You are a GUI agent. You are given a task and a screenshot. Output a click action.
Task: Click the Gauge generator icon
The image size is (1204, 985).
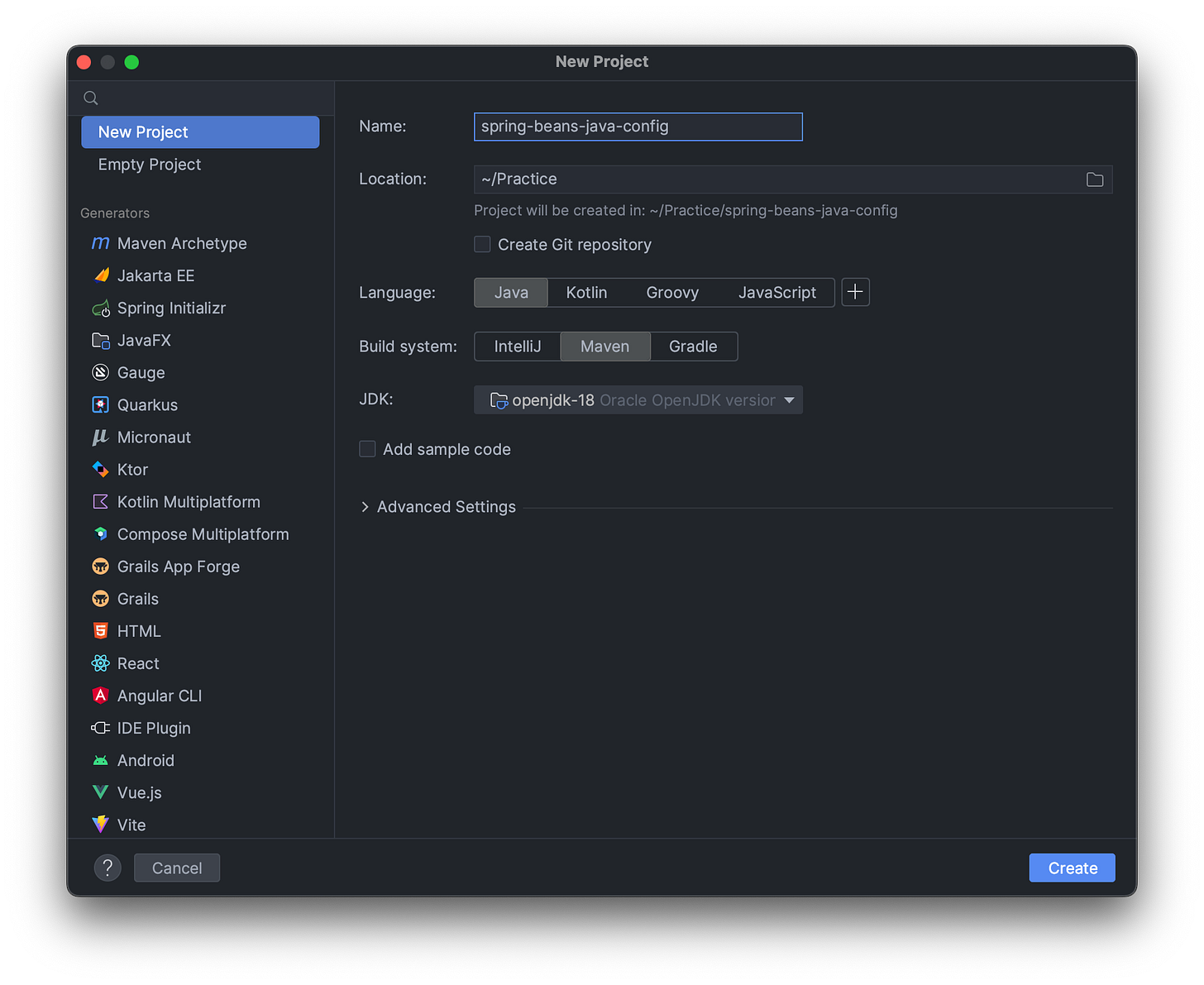point(101,372)
